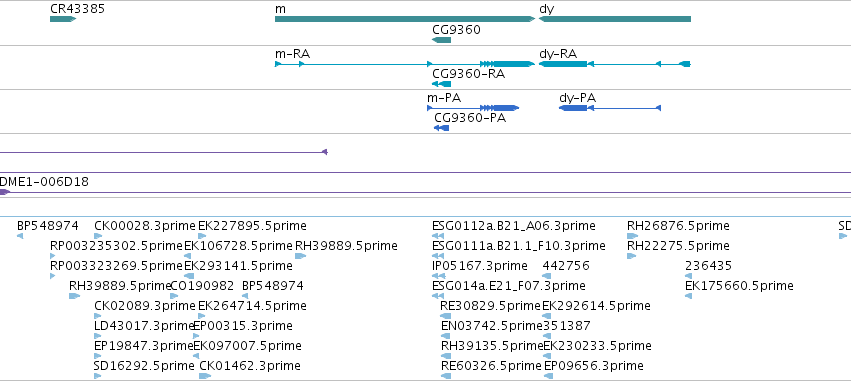Open the SD16292.5prime EST label
The width and height of the screenshot is (851, 381).
tap(144, 366)
